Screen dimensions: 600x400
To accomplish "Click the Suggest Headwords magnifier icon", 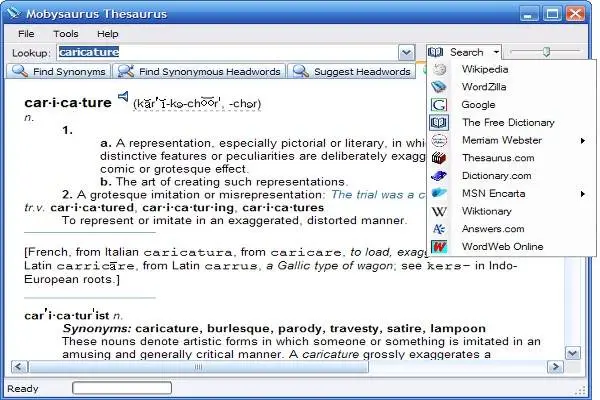I will coord(301,71).
